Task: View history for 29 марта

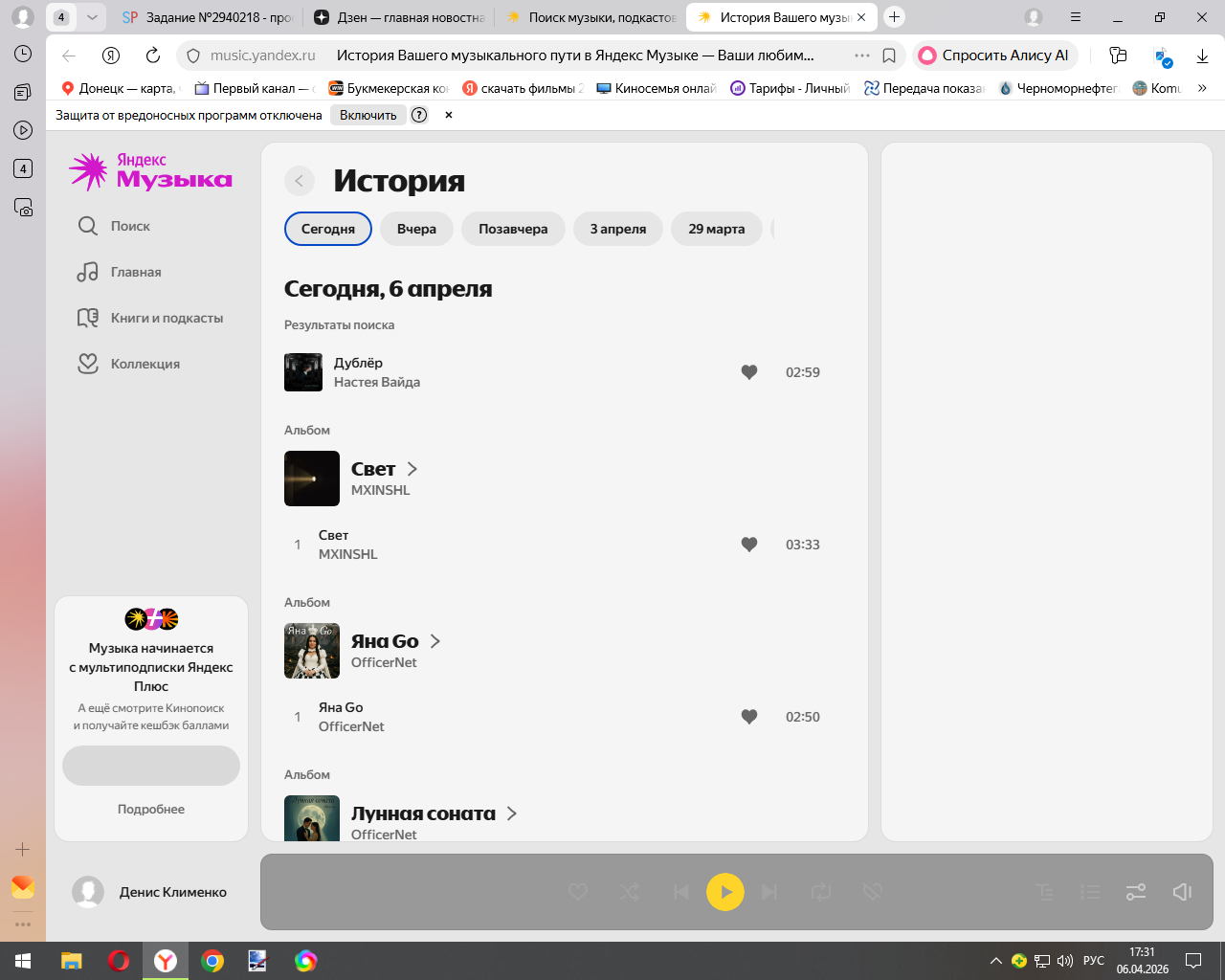Action: (717, 229)
